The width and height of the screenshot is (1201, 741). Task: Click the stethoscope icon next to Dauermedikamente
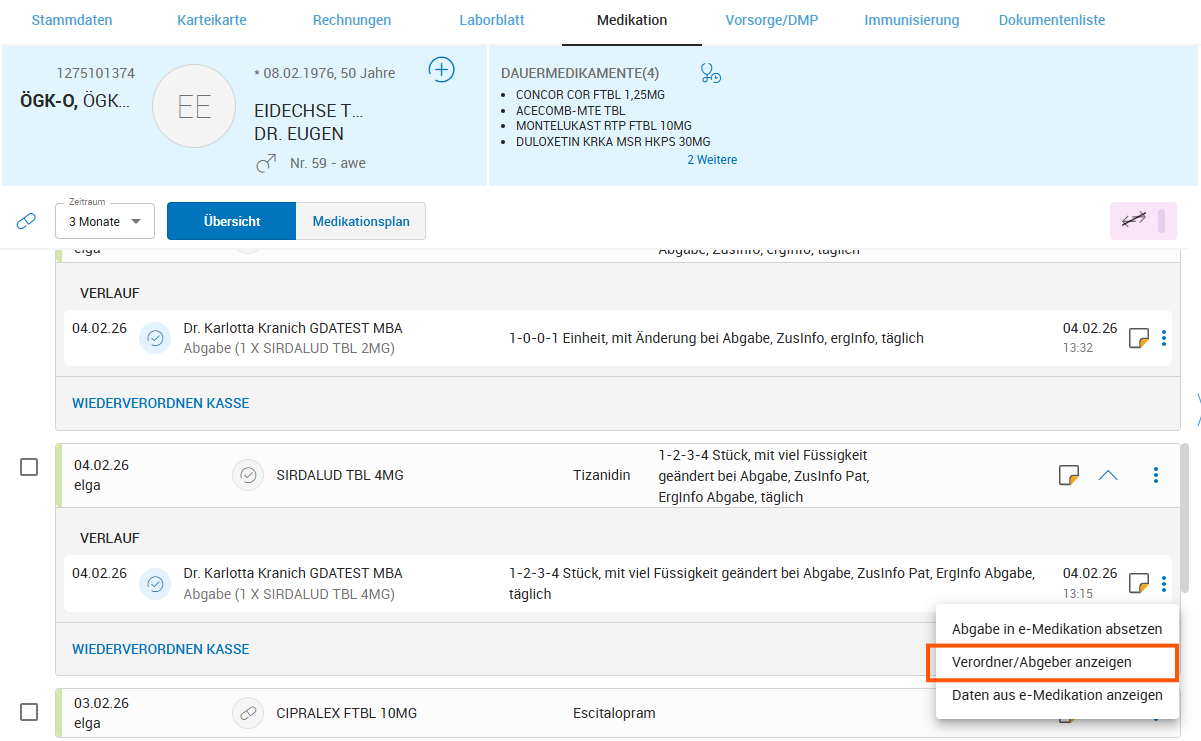(x=710, y=73)
